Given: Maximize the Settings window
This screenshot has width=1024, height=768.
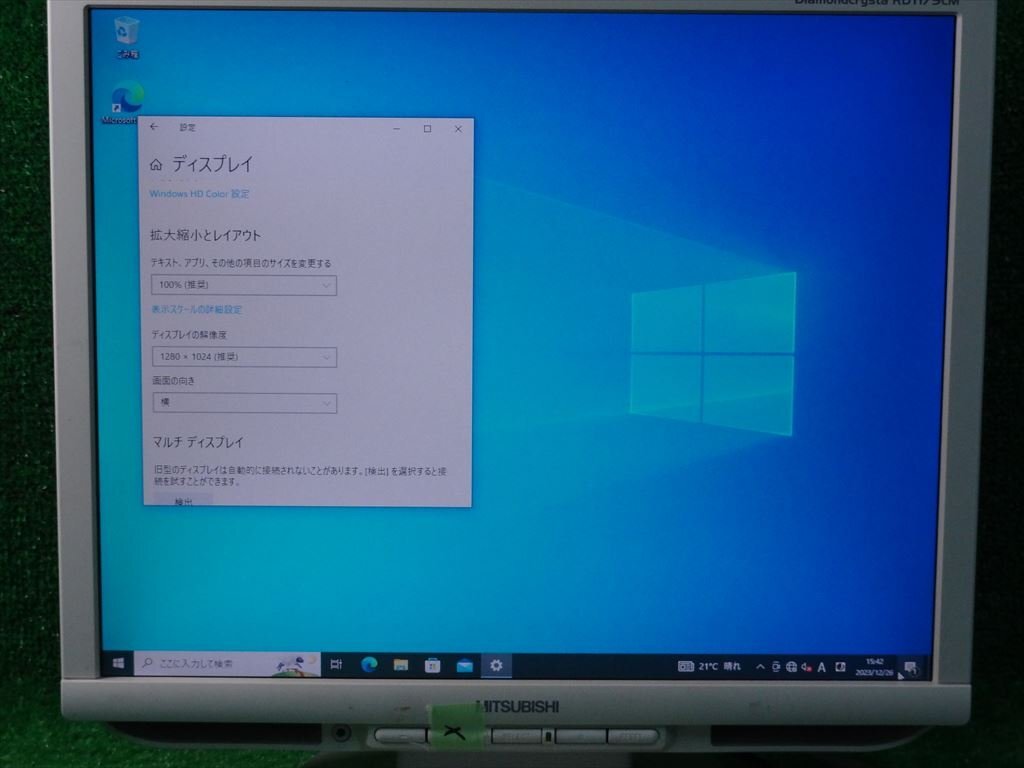Looking at the screenshot, I should [x=427, y=129].
